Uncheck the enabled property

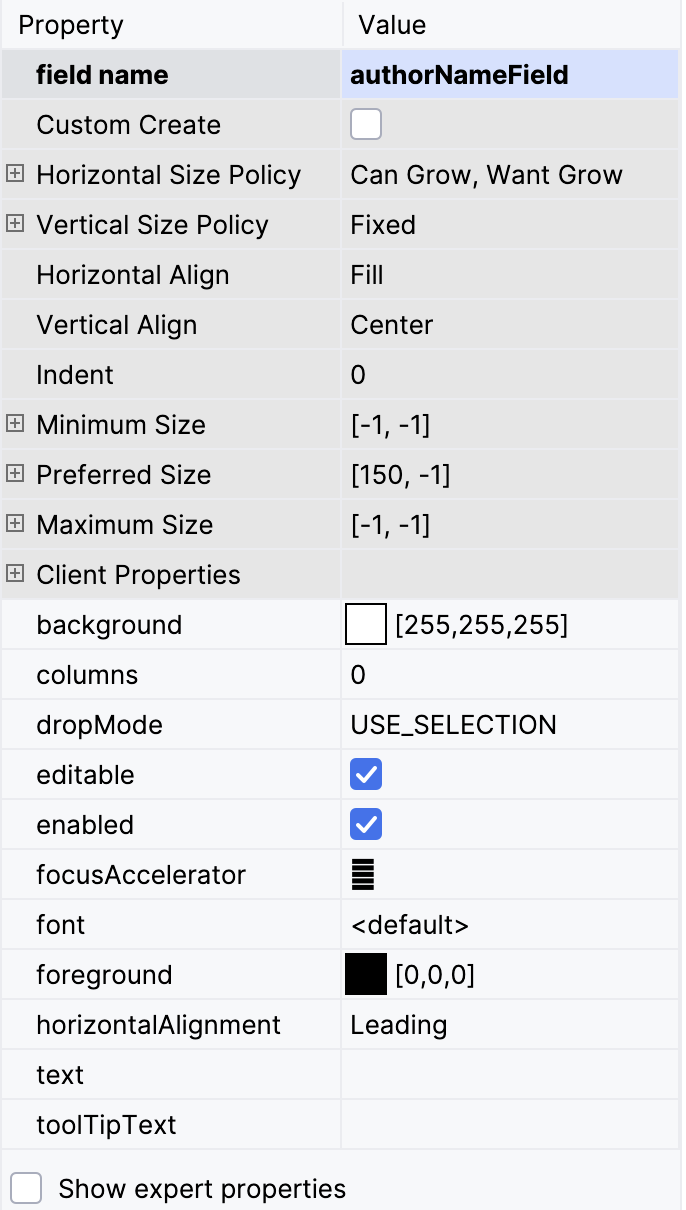364,824
